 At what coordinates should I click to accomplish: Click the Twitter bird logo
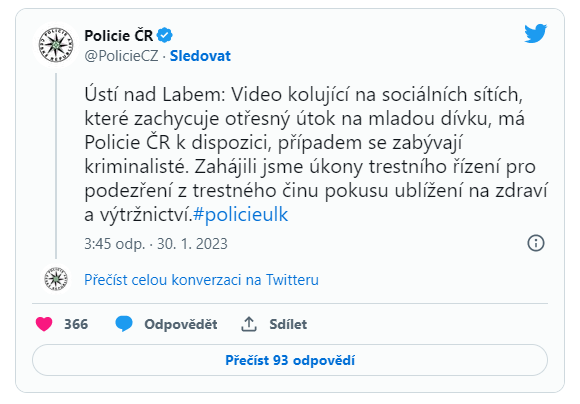535,34
